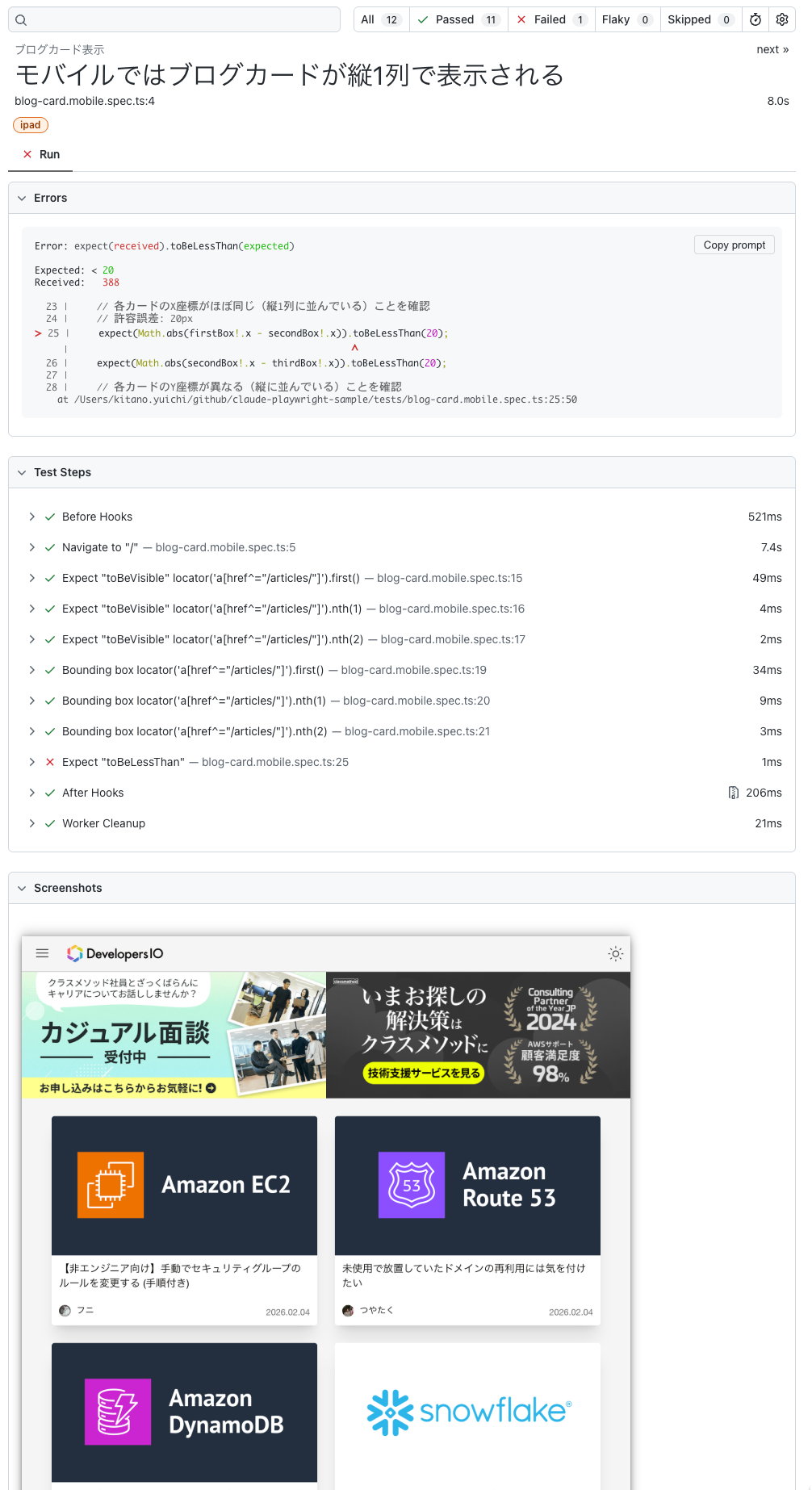The width and height of the screenshot is (812, 1490).
Task: Click the DevelopersIO logo in screenshot
Action: coord(115,953)
